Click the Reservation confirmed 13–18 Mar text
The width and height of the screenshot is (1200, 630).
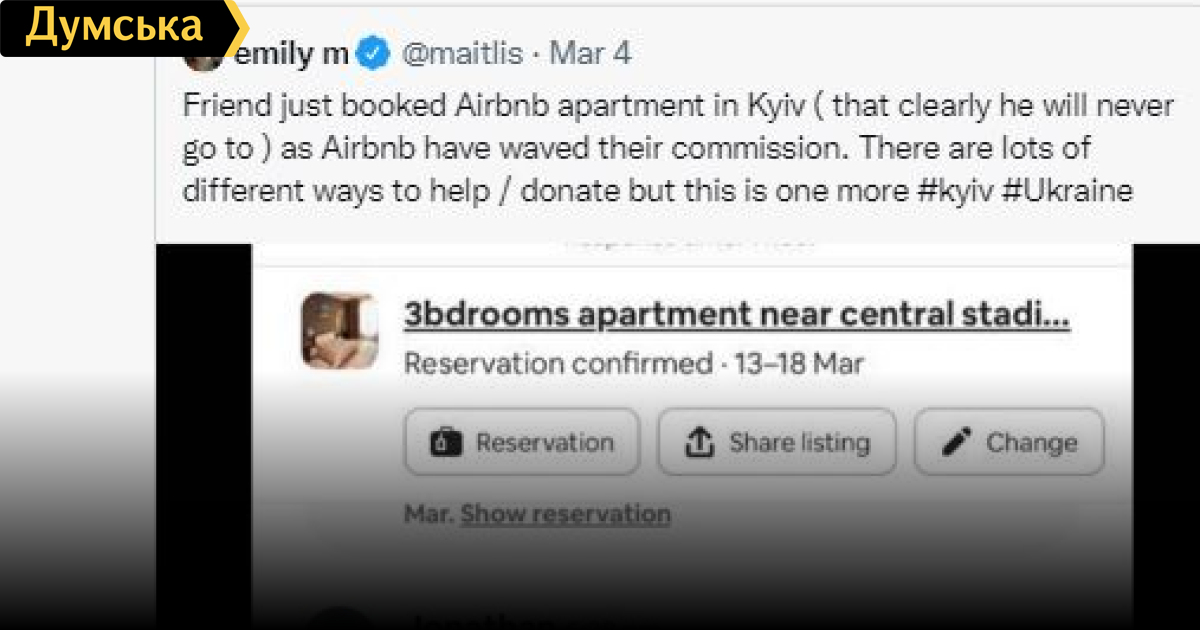pos(633,363)
